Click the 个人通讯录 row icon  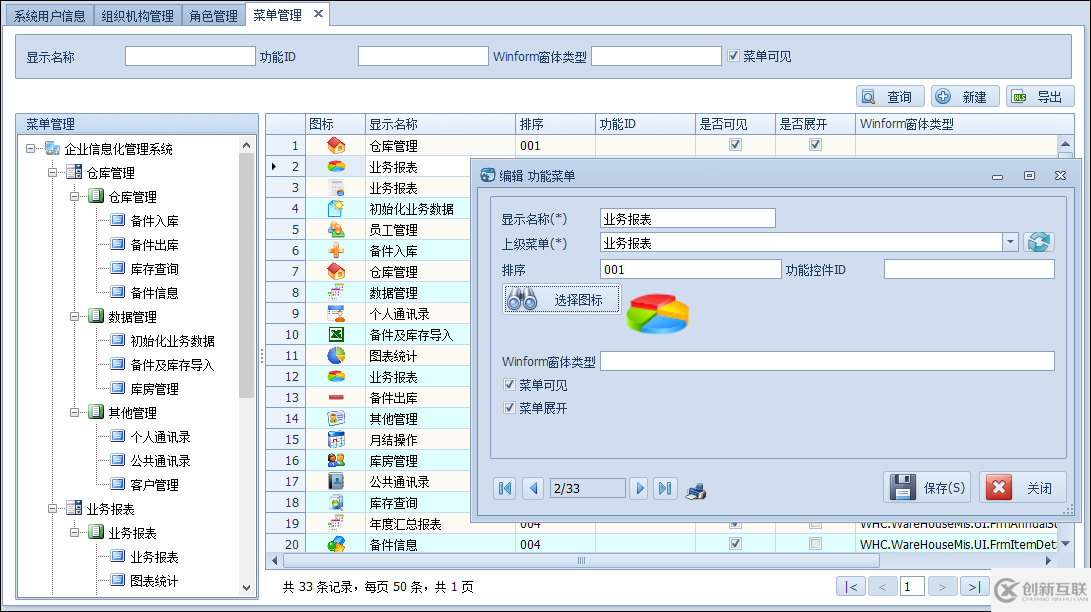pyautogui.click(x=336, y=314)
